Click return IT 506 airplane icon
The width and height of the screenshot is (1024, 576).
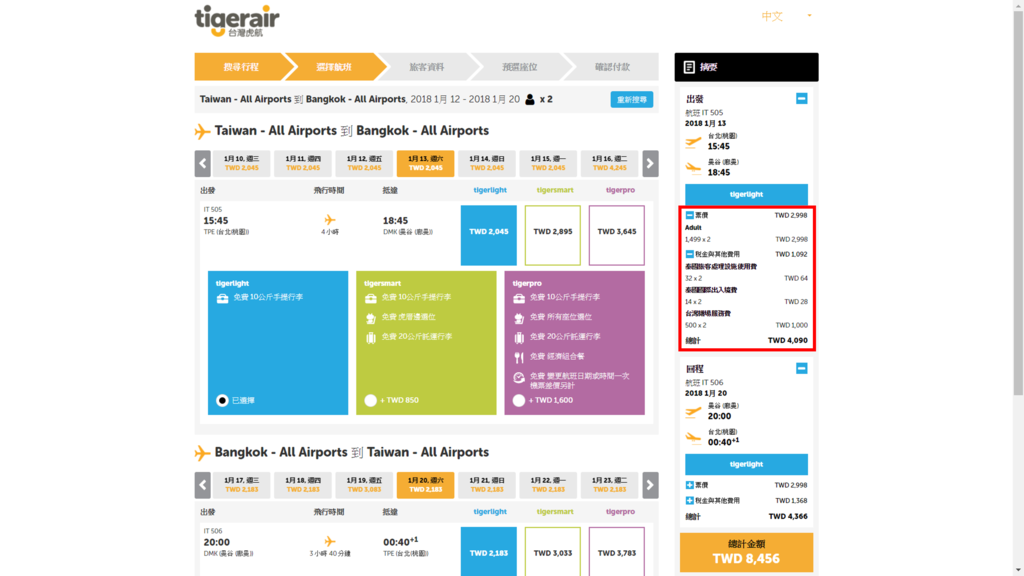coord(330,541)
